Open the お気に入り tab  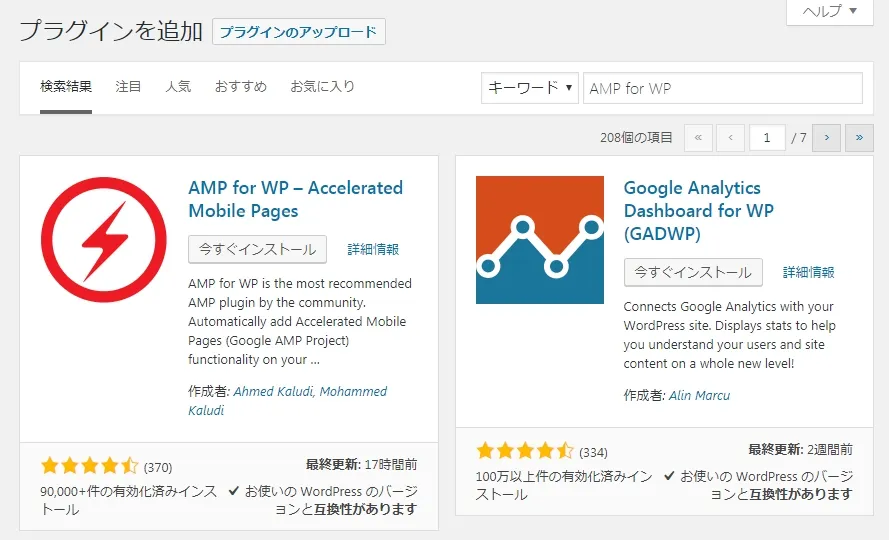coord(323,87)
